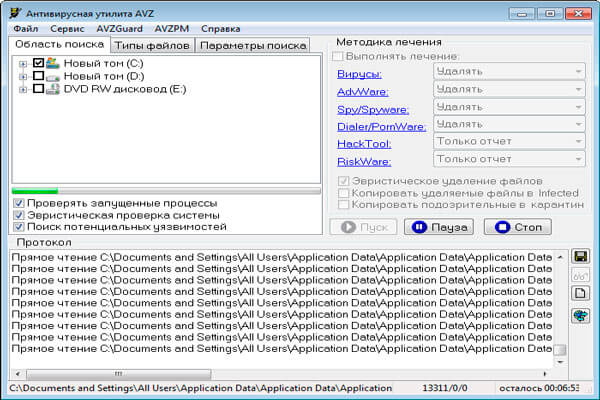Open the RiskWare action dropdown
The width and height of the screenshot is (600, 400).
click(509, 159)
